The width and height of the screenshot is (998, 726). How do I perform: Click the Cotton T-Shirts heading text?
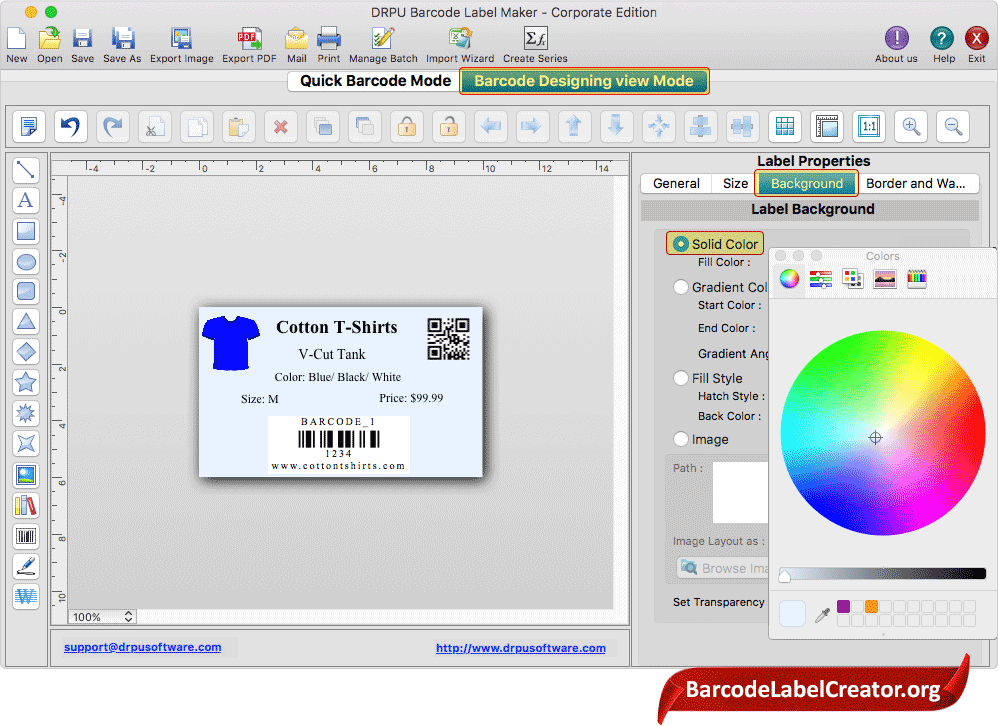click(337, 327)
